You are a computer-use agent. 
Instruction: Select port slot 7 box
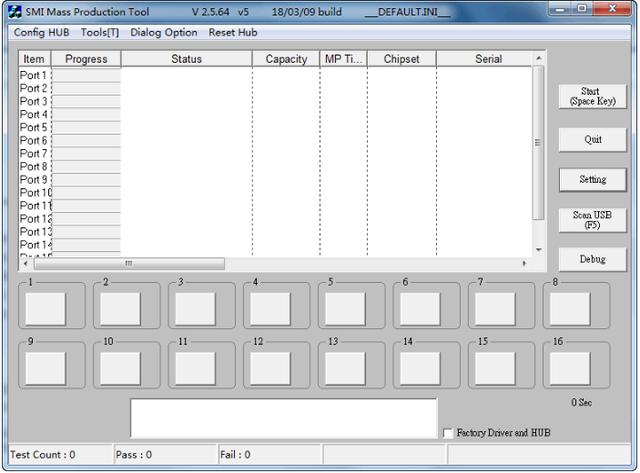click(495, 309)
